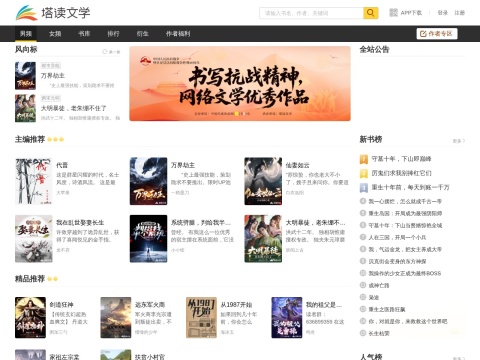Open the 女频 tab
This screenshot has width=480, height=360.
[x=55, y=34]
